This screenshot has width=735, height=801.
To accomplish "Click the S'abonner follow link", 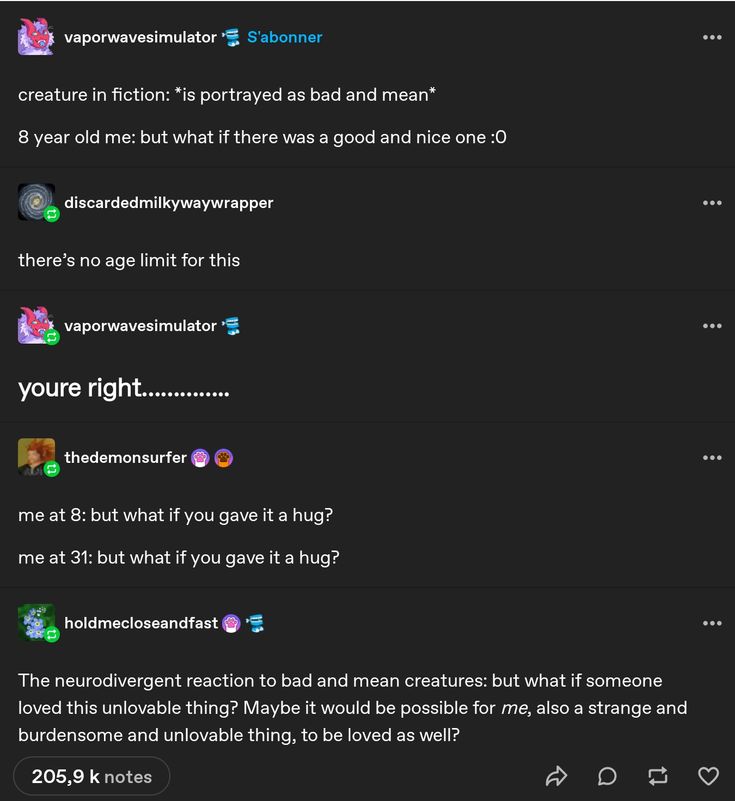I will 284,37.
